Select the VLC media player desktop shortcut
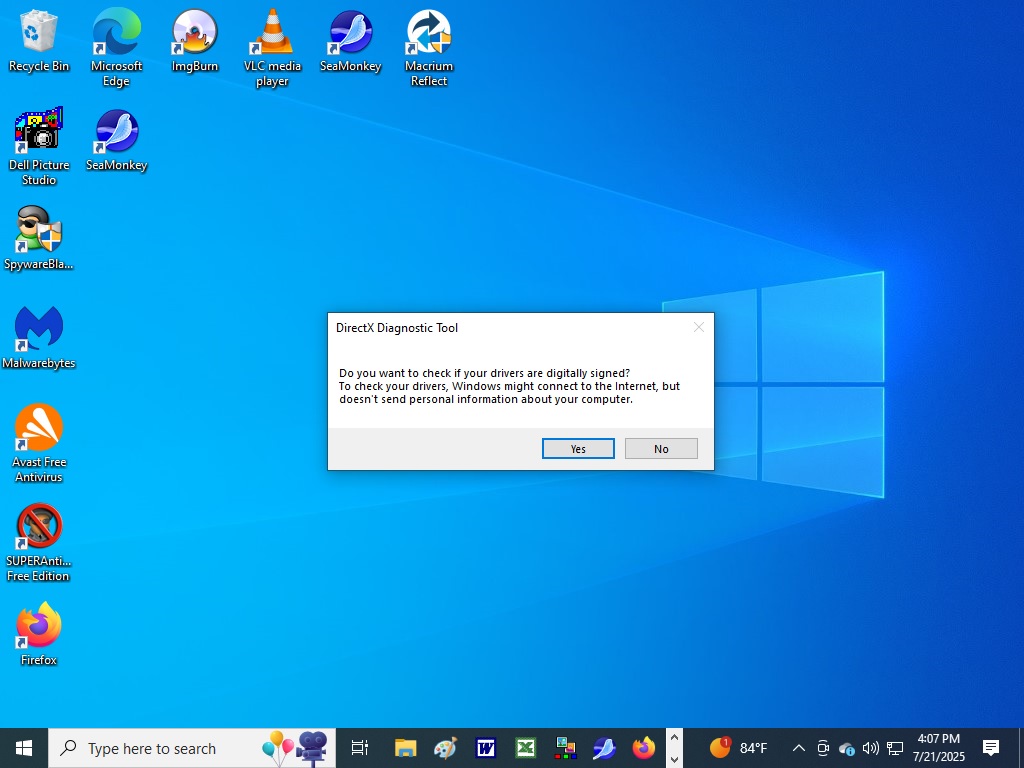 click(x=272, y=48)
